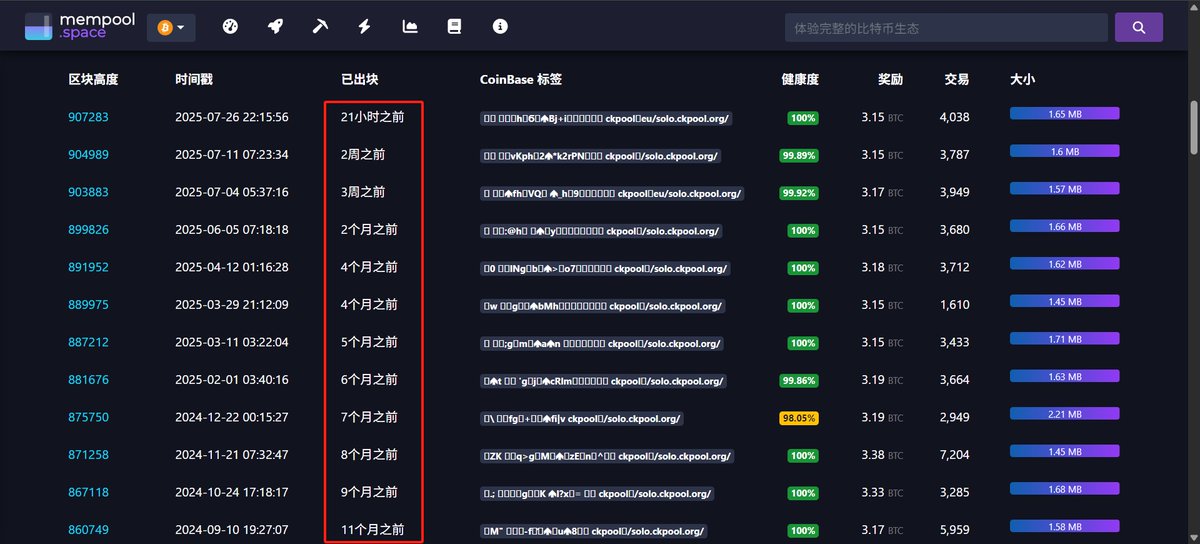Click timestamp 2024-09-10 19:27:07
The image size is (1200, 544).
(231, 530)
